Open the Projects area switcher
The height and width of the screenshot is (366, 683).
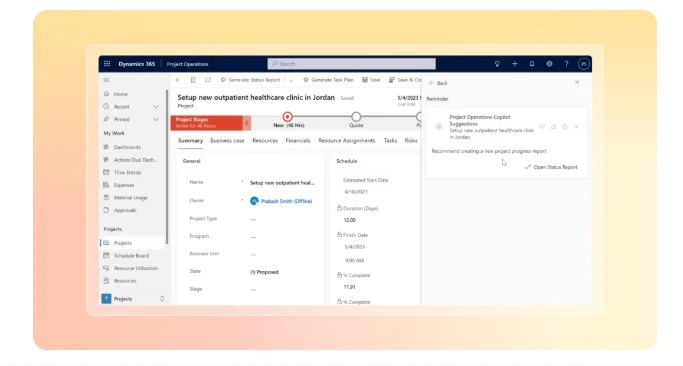pos(133,299)
